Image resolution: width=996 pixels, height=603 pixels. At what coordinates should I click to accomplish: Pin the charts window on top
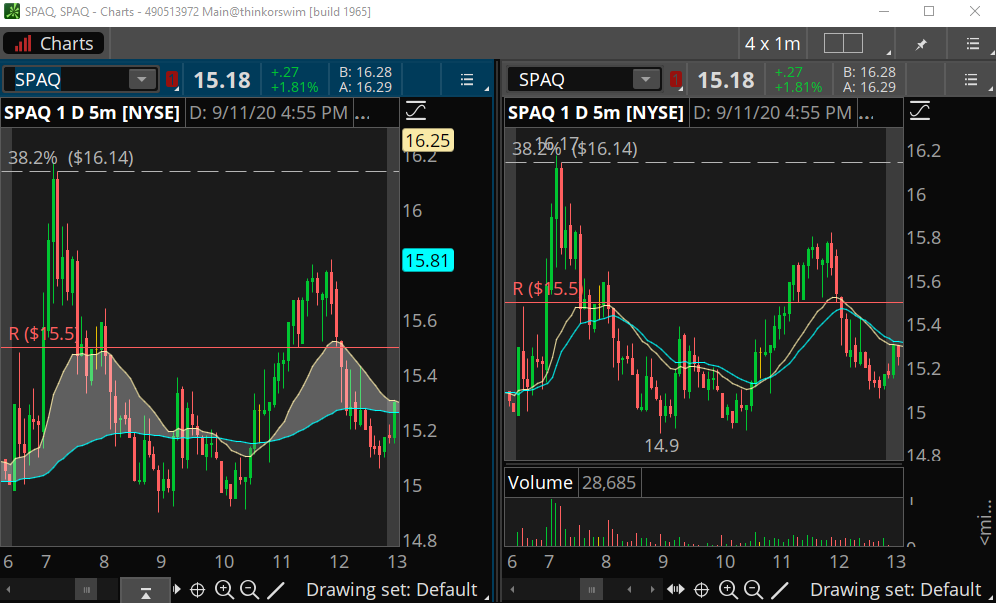click(921, 44)
